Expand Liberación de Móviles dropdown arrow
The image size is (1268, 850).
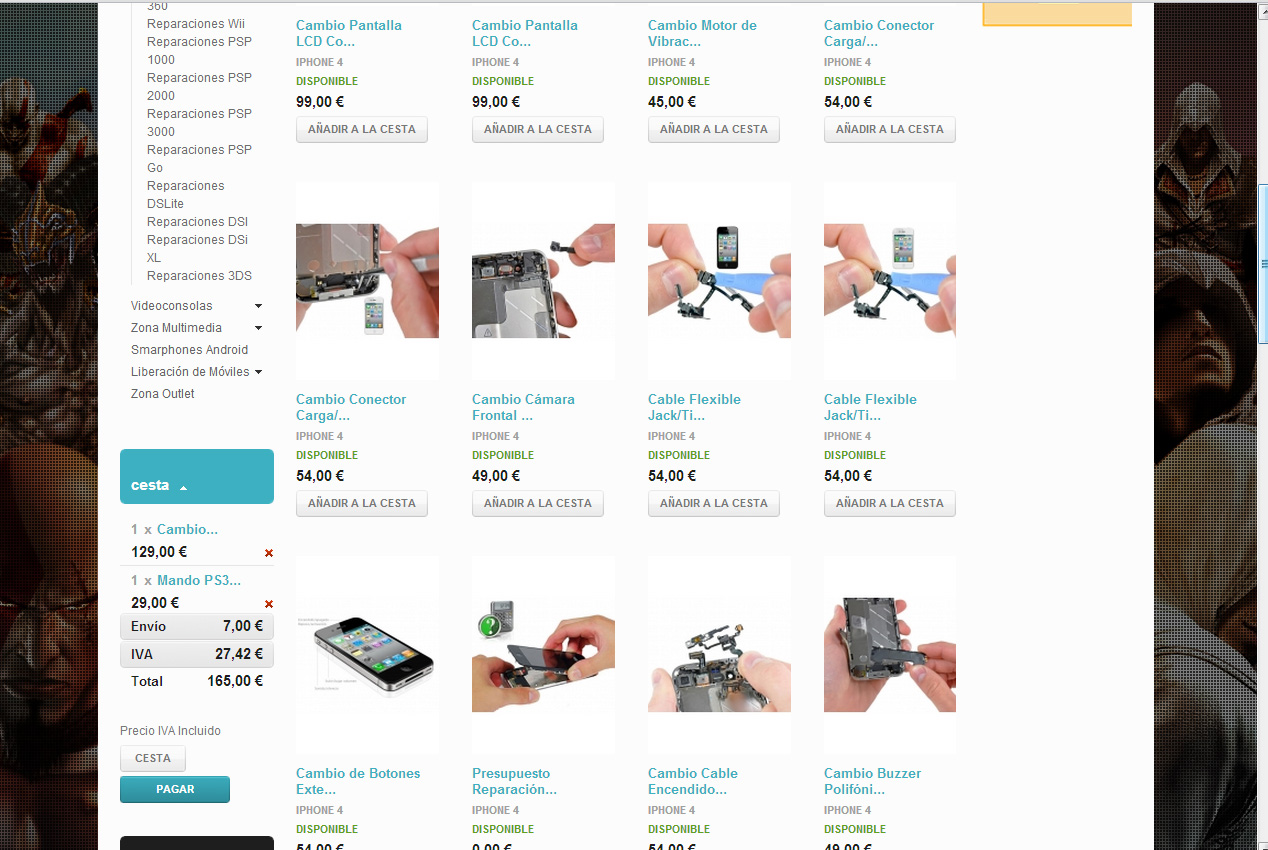pyautogui.click(x=258, y=372)
